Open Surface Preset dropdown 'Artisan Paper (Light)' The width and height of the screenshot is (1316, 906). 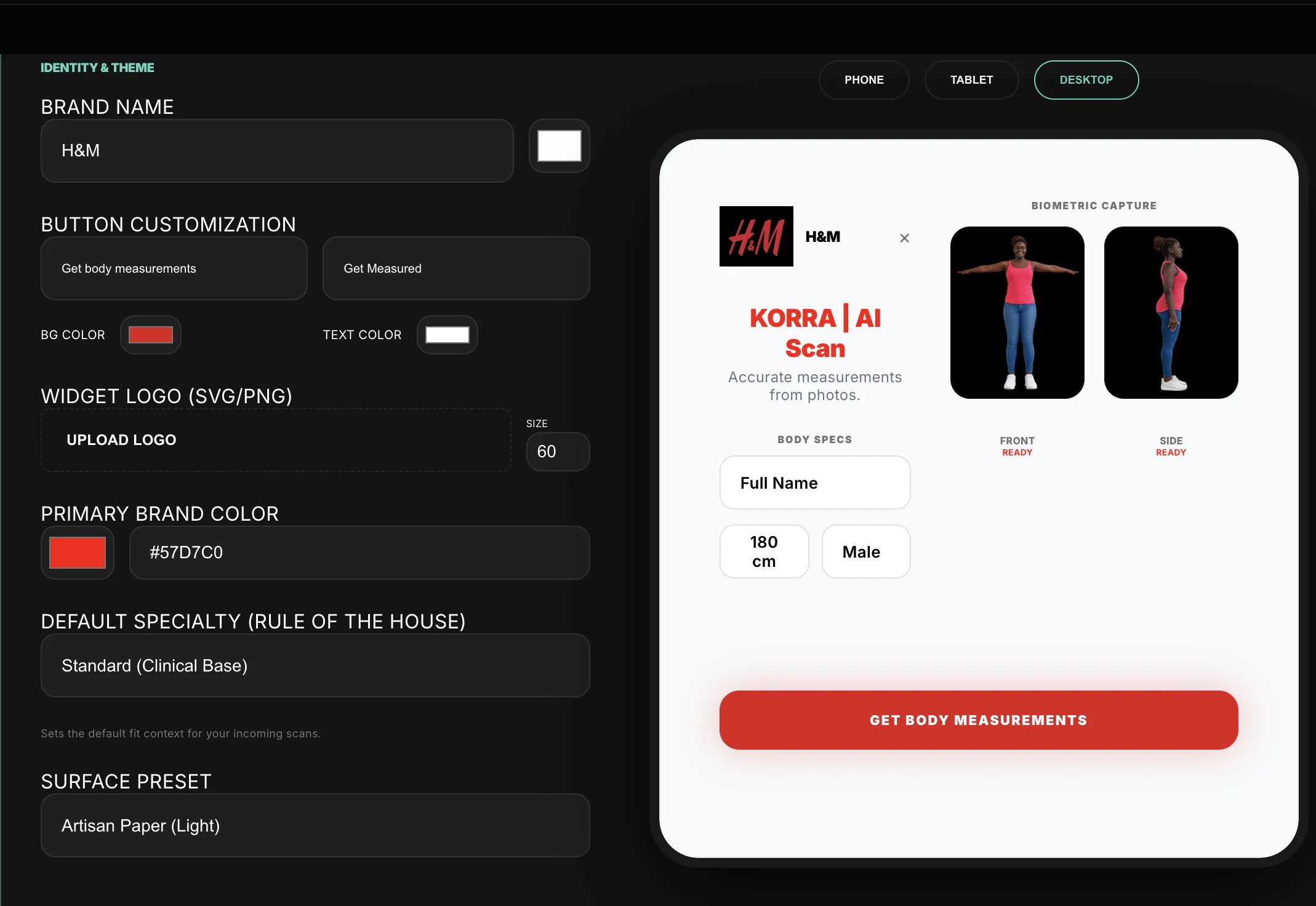pyautogui.click(x=315, y=826)
